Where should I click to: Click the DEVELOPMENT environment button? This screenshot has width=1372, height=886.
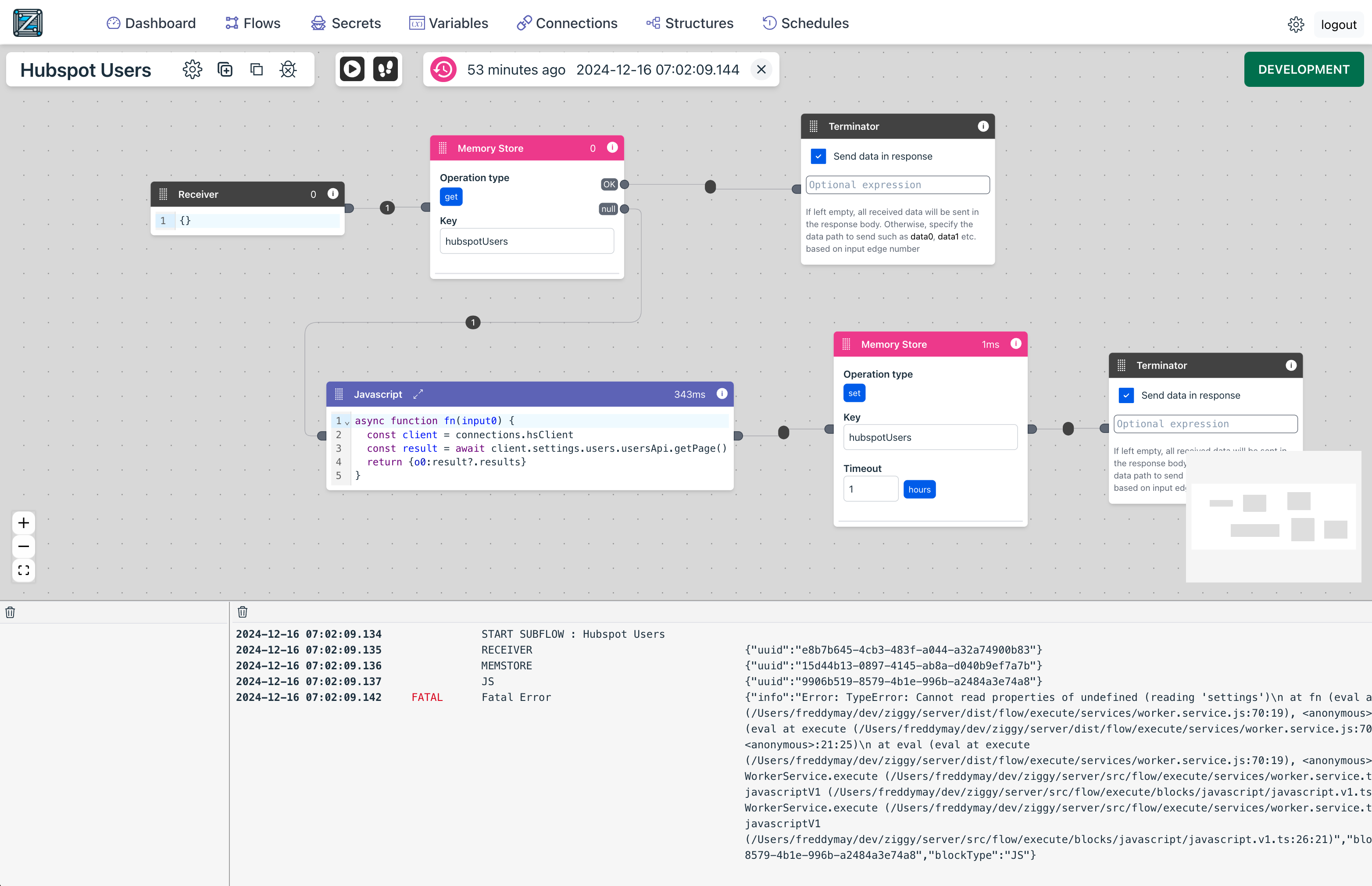[x=1304, y=69]
